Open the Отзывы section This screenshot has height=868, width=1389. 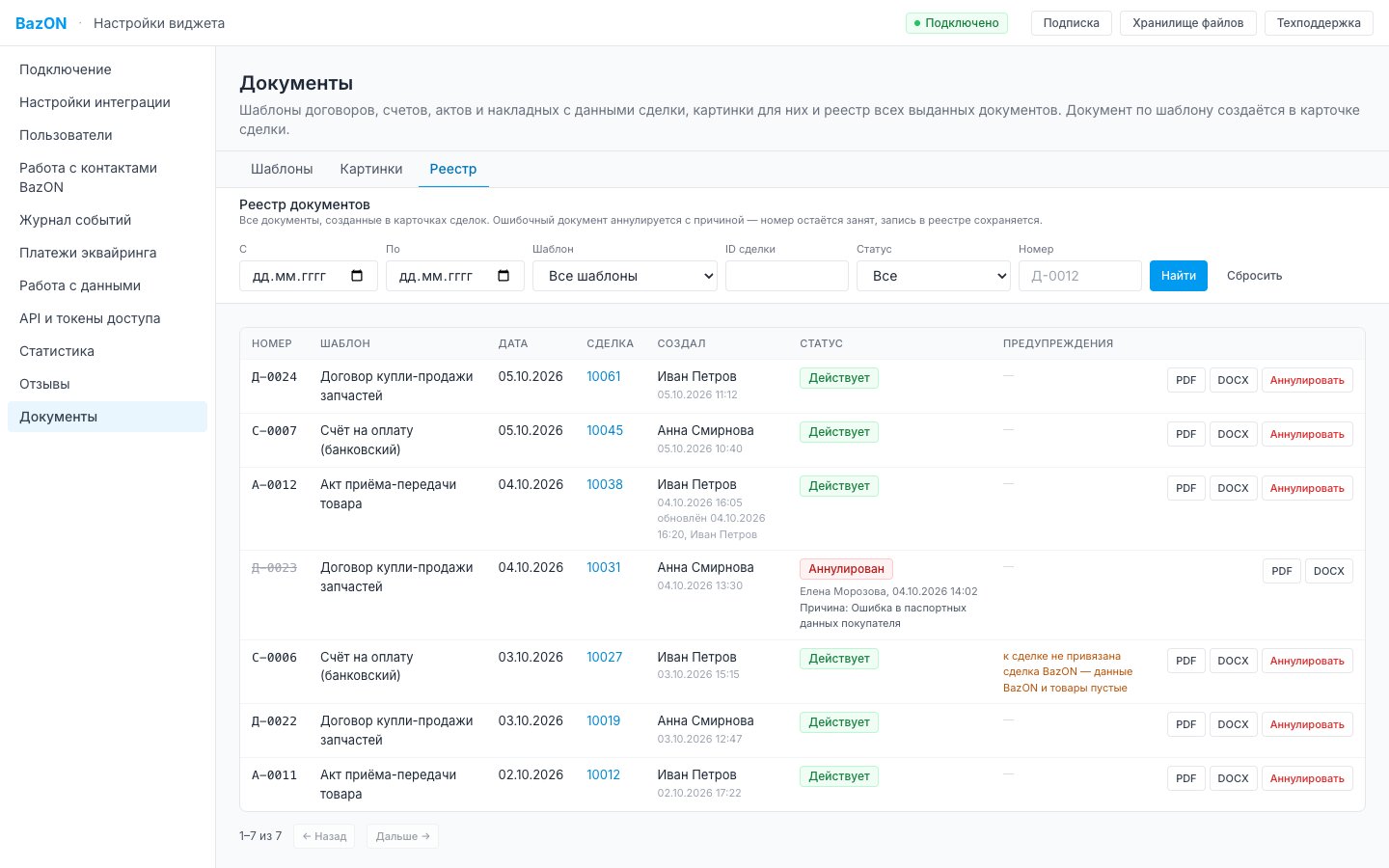107,384
